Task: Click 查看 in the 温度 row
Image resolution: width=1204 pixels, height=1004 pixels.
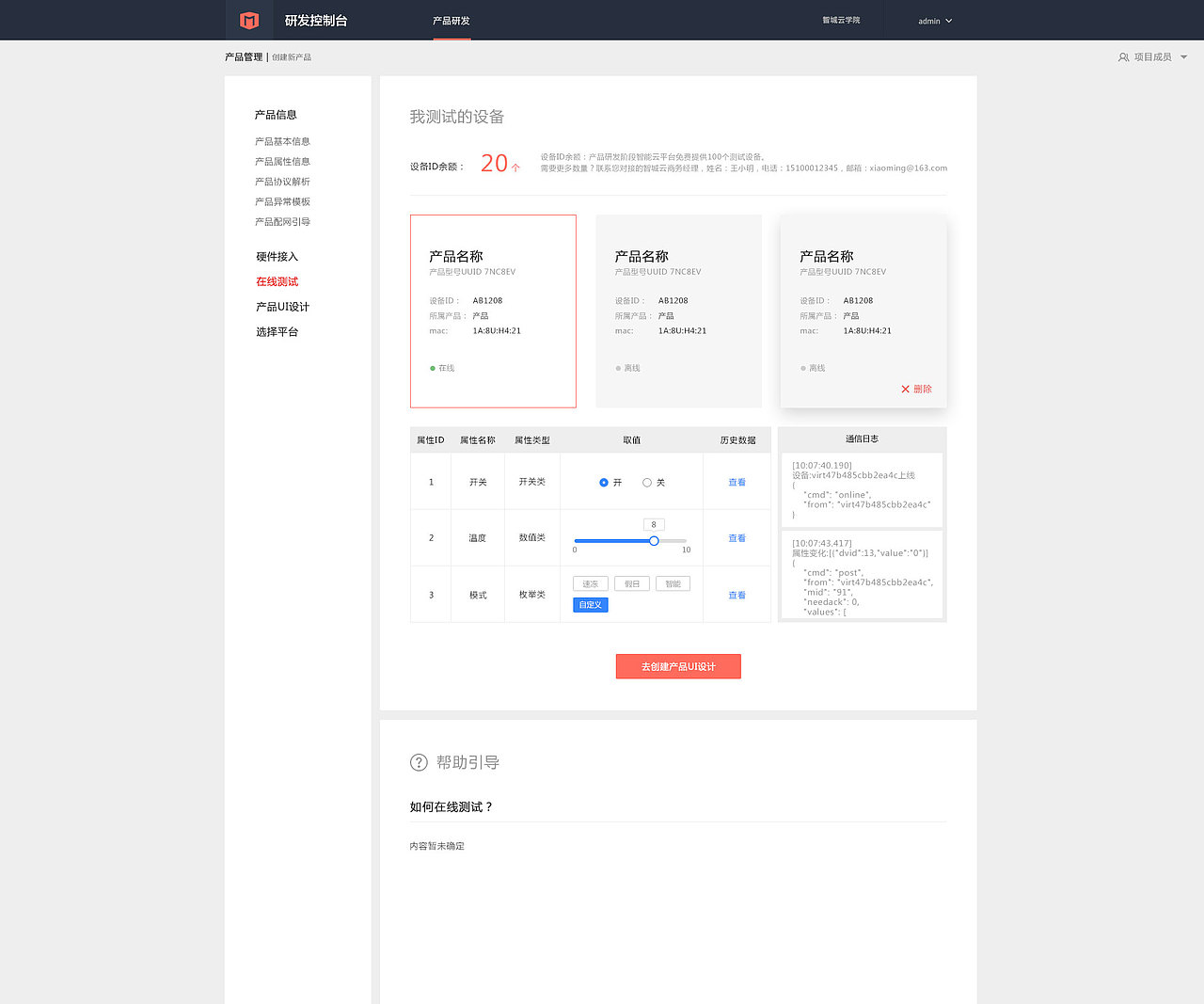Action: pos(737,538)
